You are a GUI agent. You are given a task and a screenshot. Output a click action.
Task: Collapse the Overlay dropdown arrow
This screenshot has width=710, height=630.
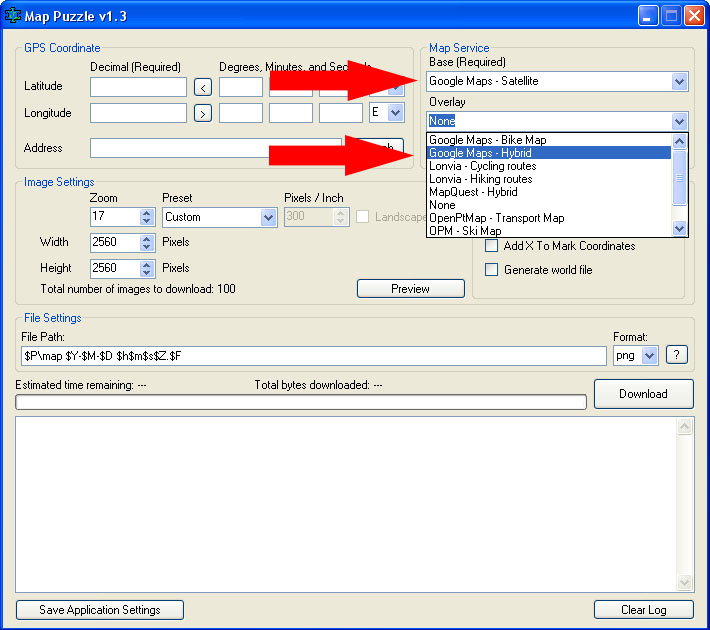[x=679, y=121]
